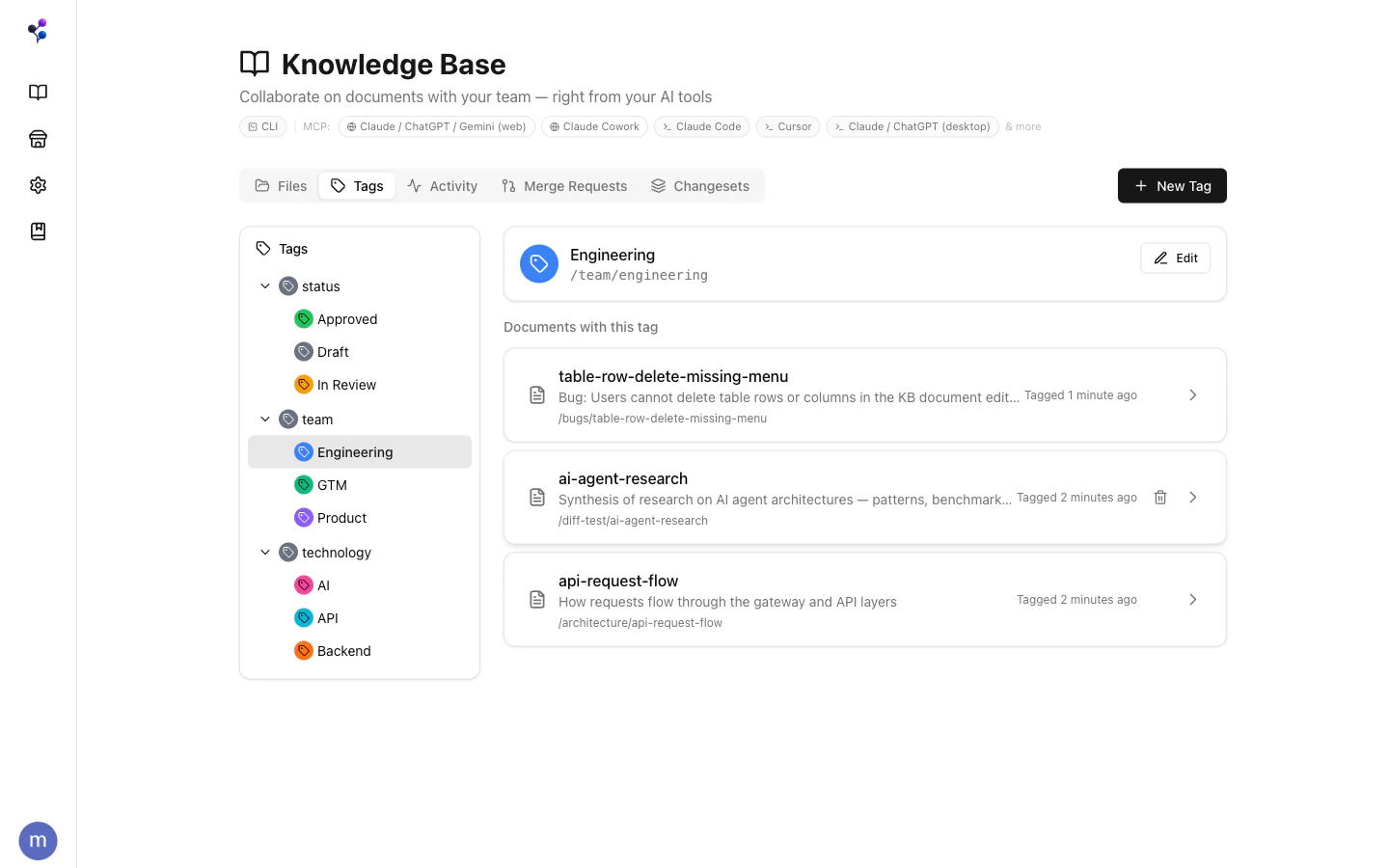Select the Approved tag label
This screenshot has height=868, width=1389.
click(347, 319)
